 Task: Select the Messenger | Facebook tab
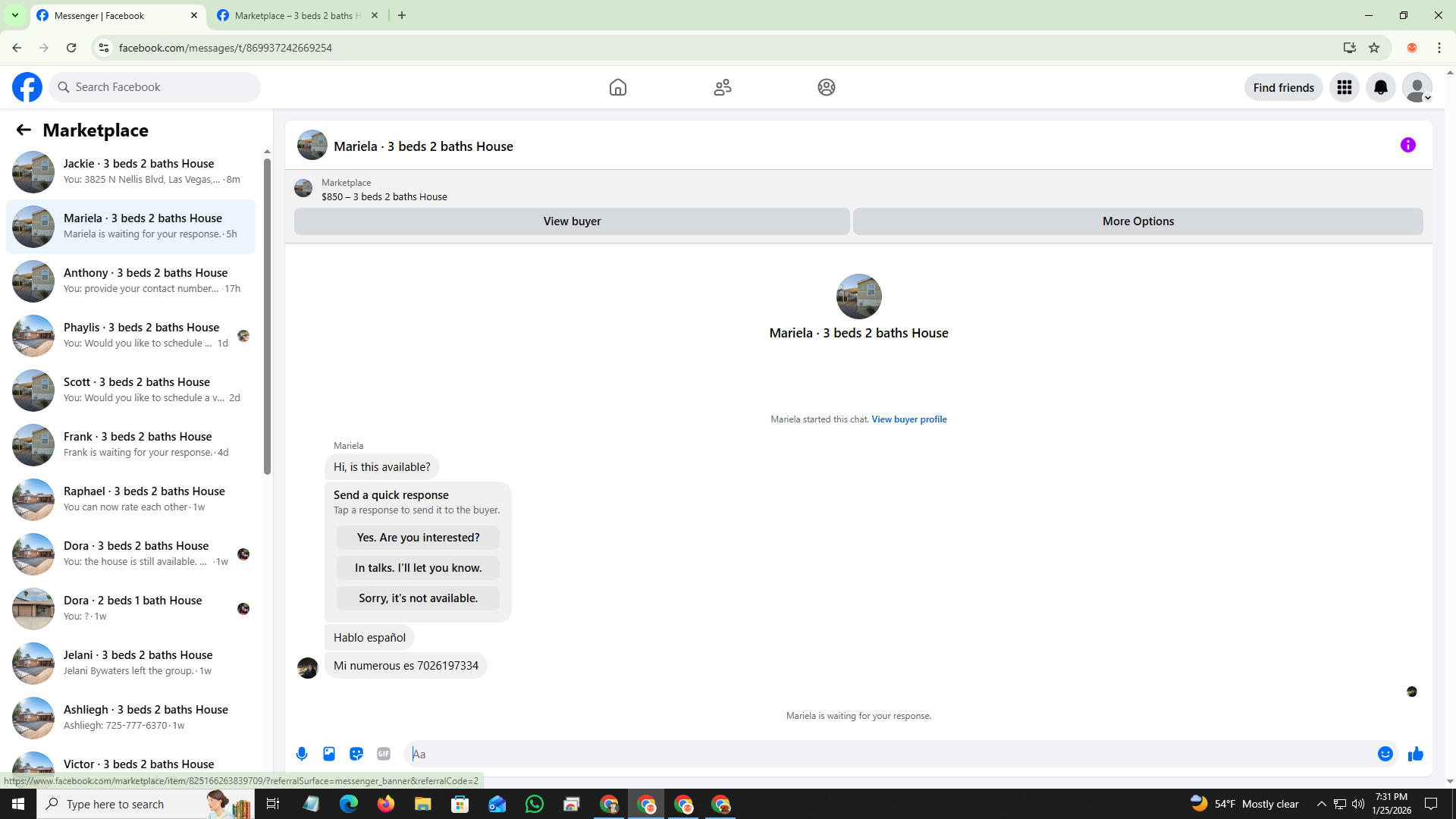coord(118,15)
